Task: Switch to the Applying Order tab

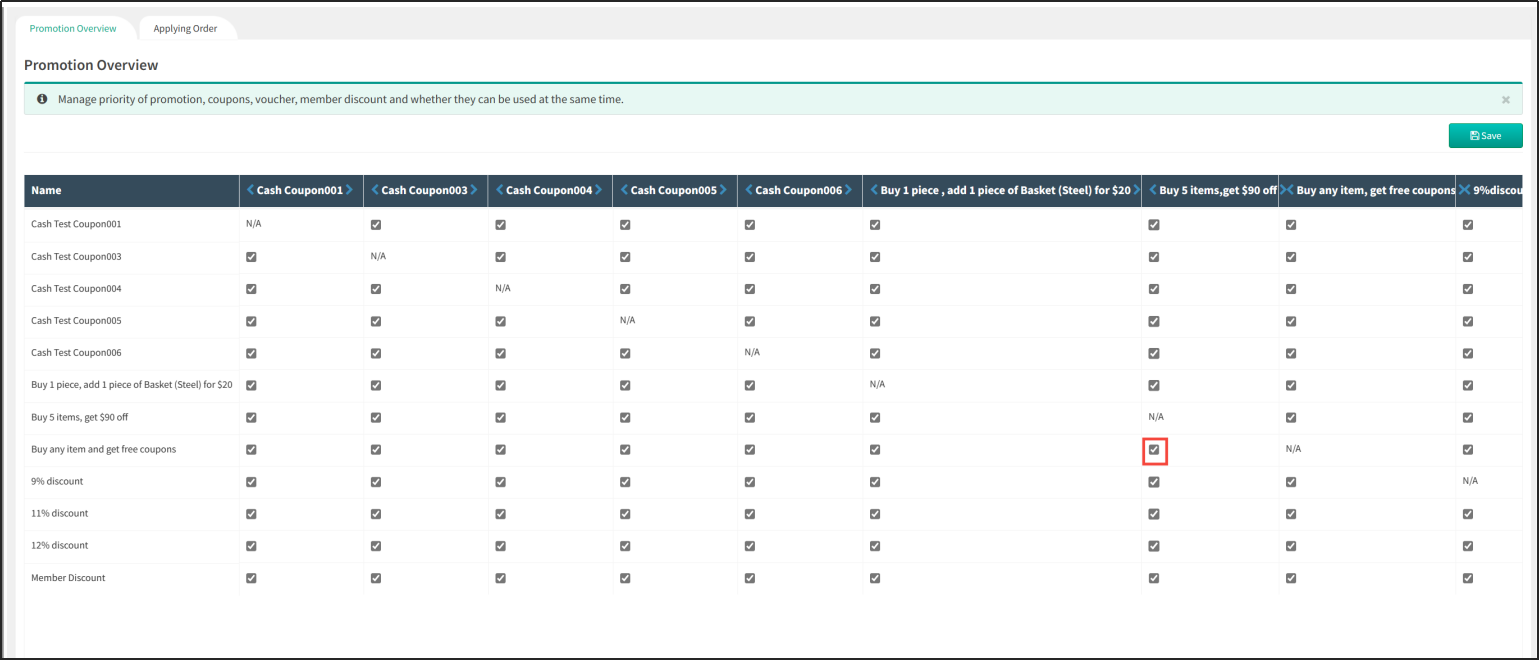Action: (185, 29)
